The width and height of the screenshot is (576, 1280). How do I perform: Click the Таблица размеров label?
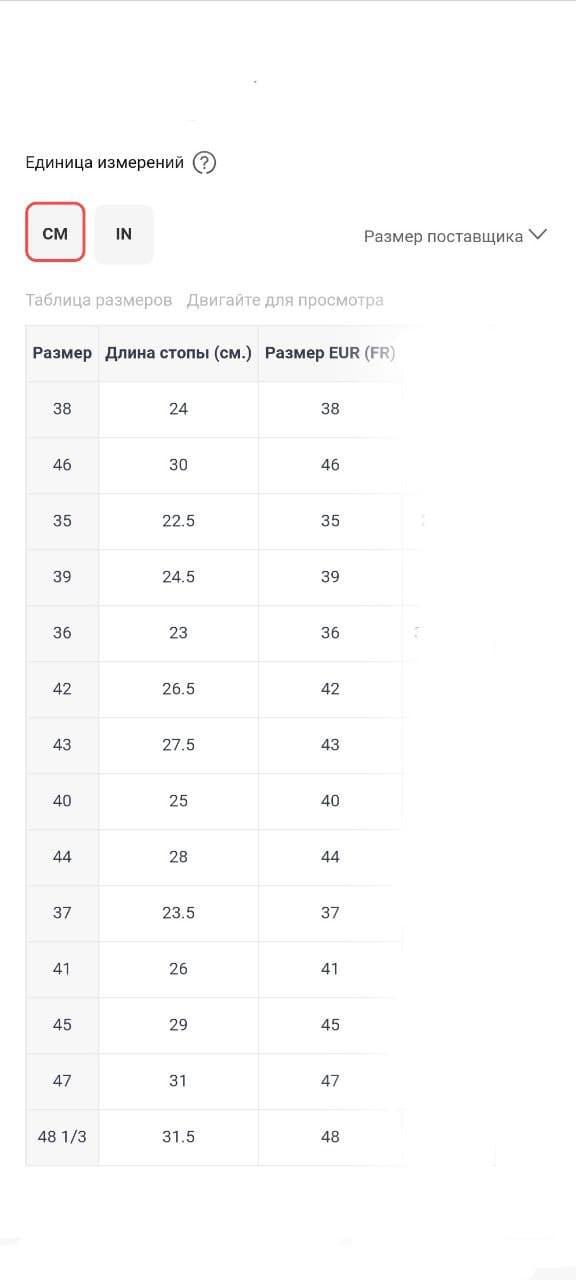point(99,300)
